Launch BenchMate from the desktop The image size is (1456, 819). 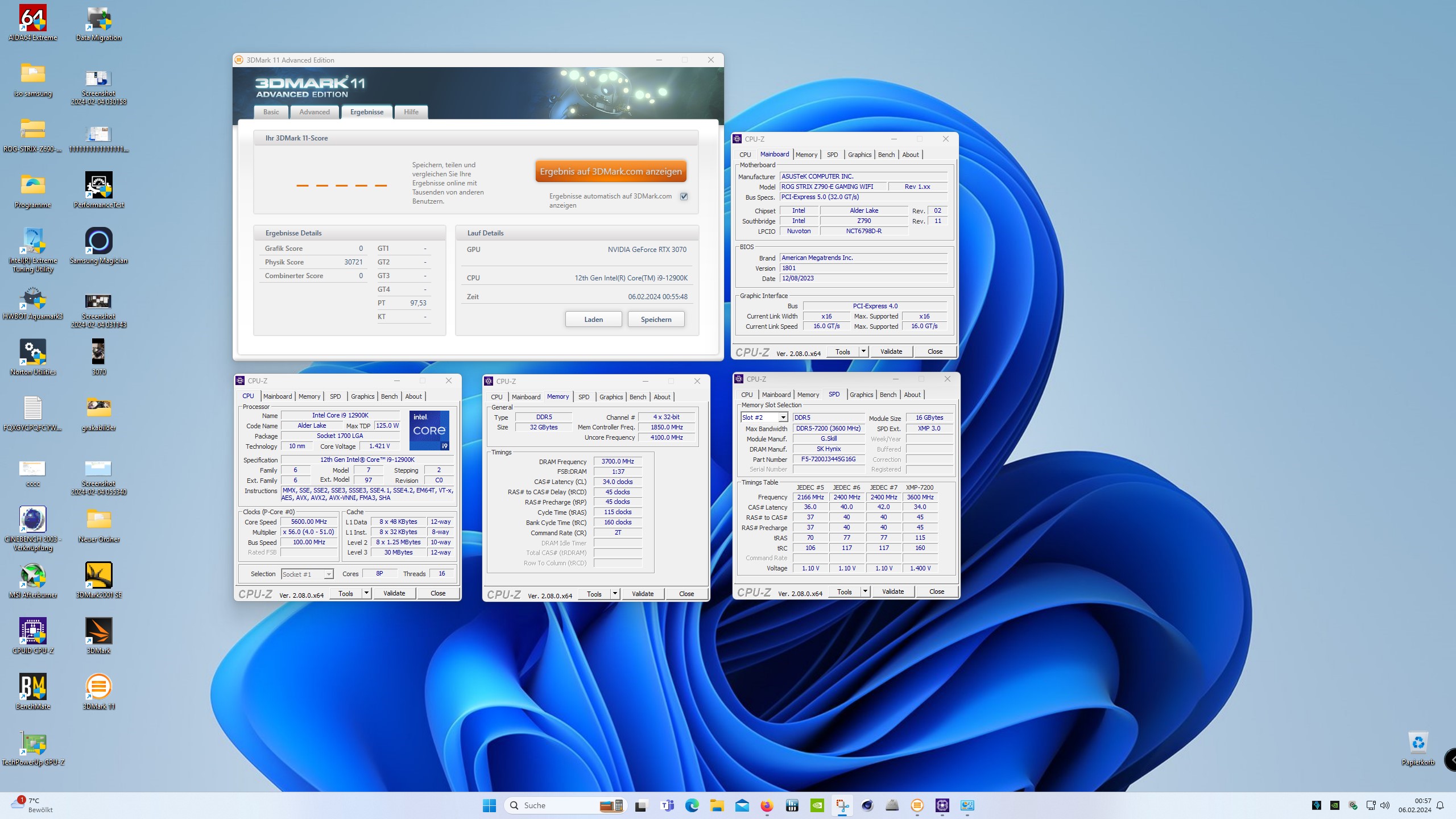pos(32,692)
